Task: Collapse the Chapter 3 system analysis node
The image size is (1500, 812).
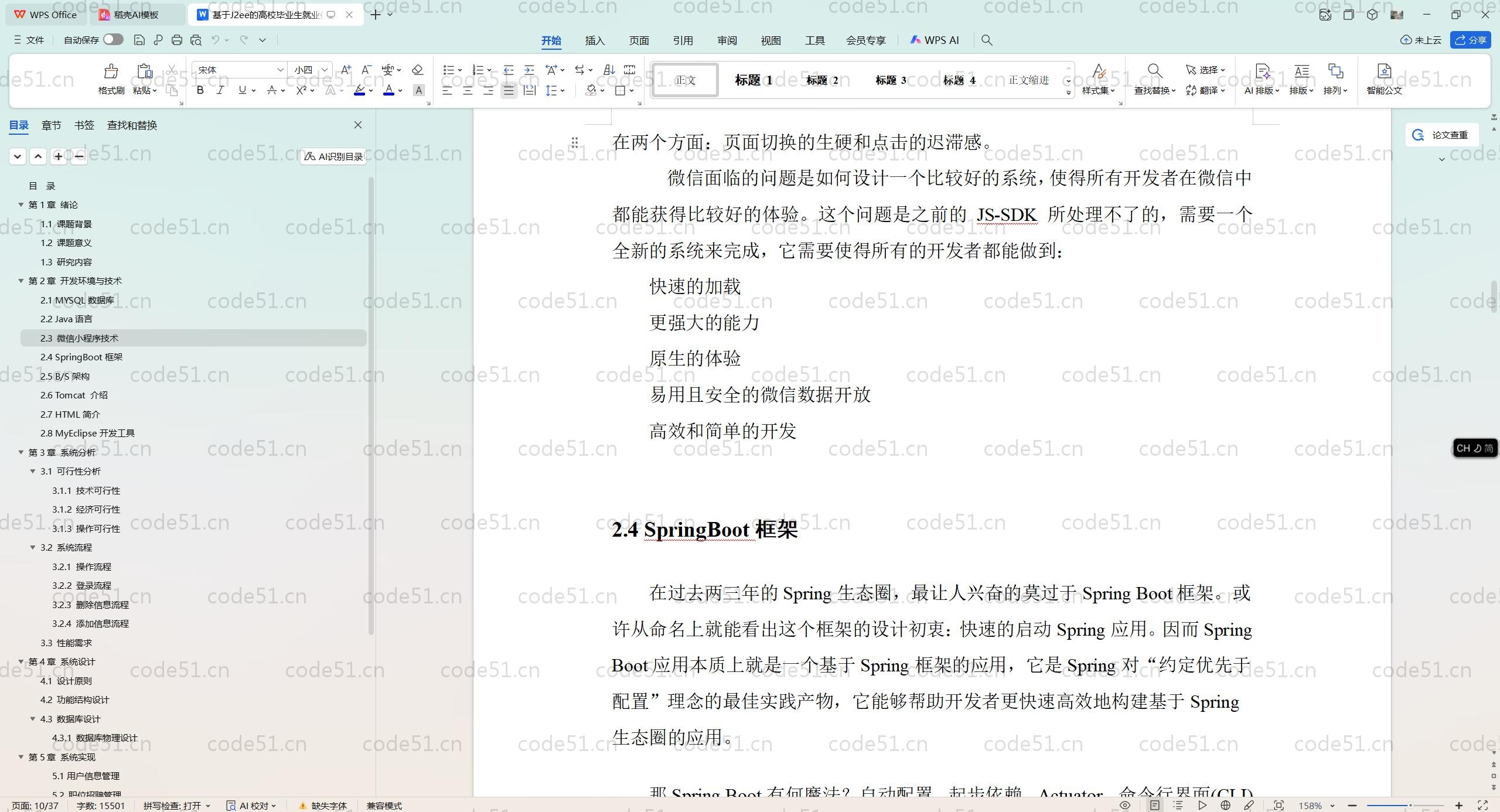Action: coord(21,452)
